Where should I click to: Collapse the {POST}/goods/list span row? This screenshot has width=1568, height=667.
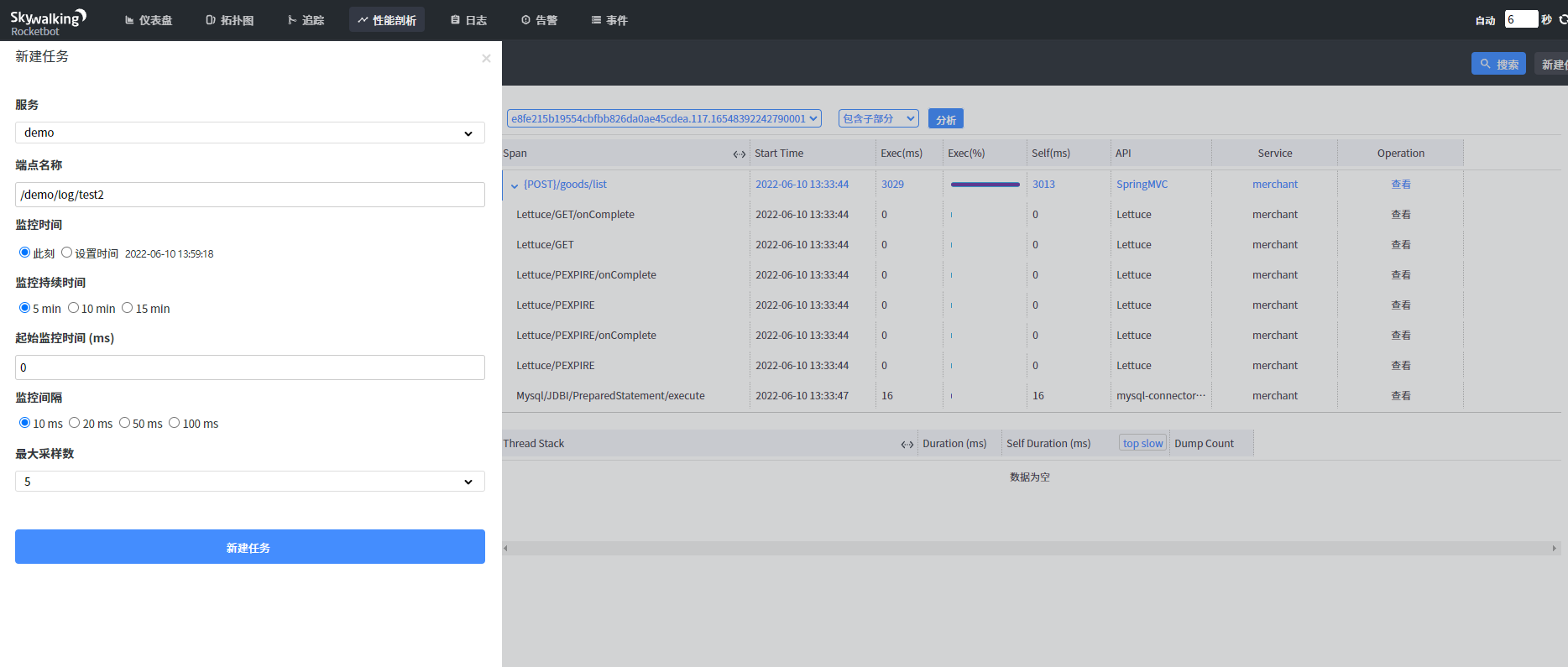[x=515, y=185]
